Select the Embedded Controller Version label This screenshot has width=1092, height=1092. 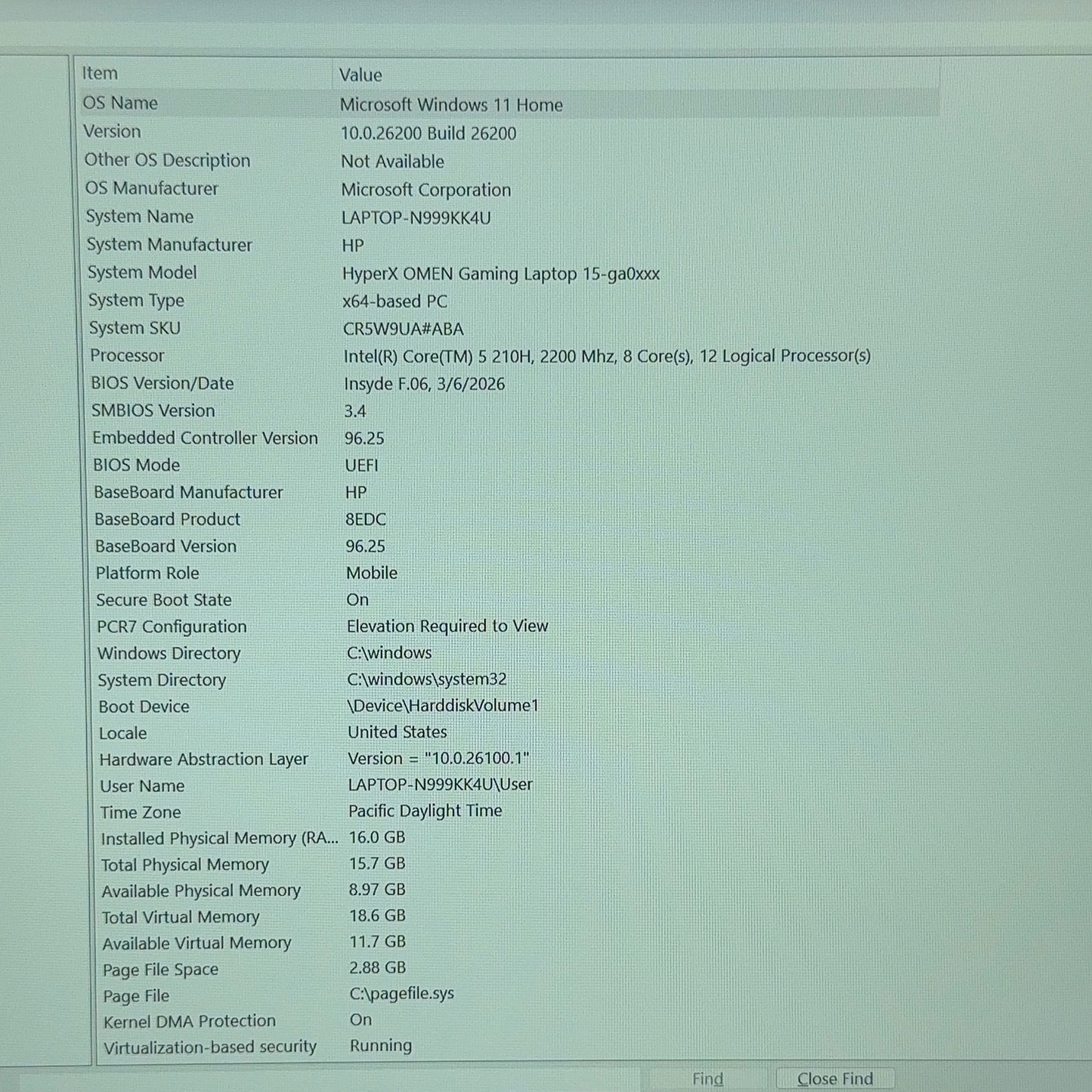pyautogui.click(x=206, y=438)
